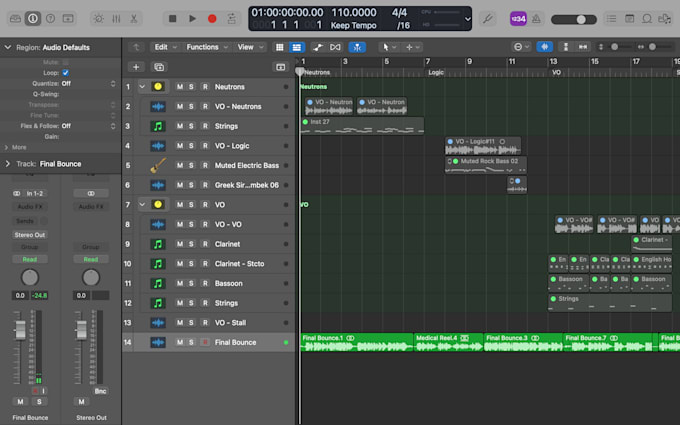
Task: Open the Snap mode dropdown
Action: pyautogui.click(x=521, y=47)
